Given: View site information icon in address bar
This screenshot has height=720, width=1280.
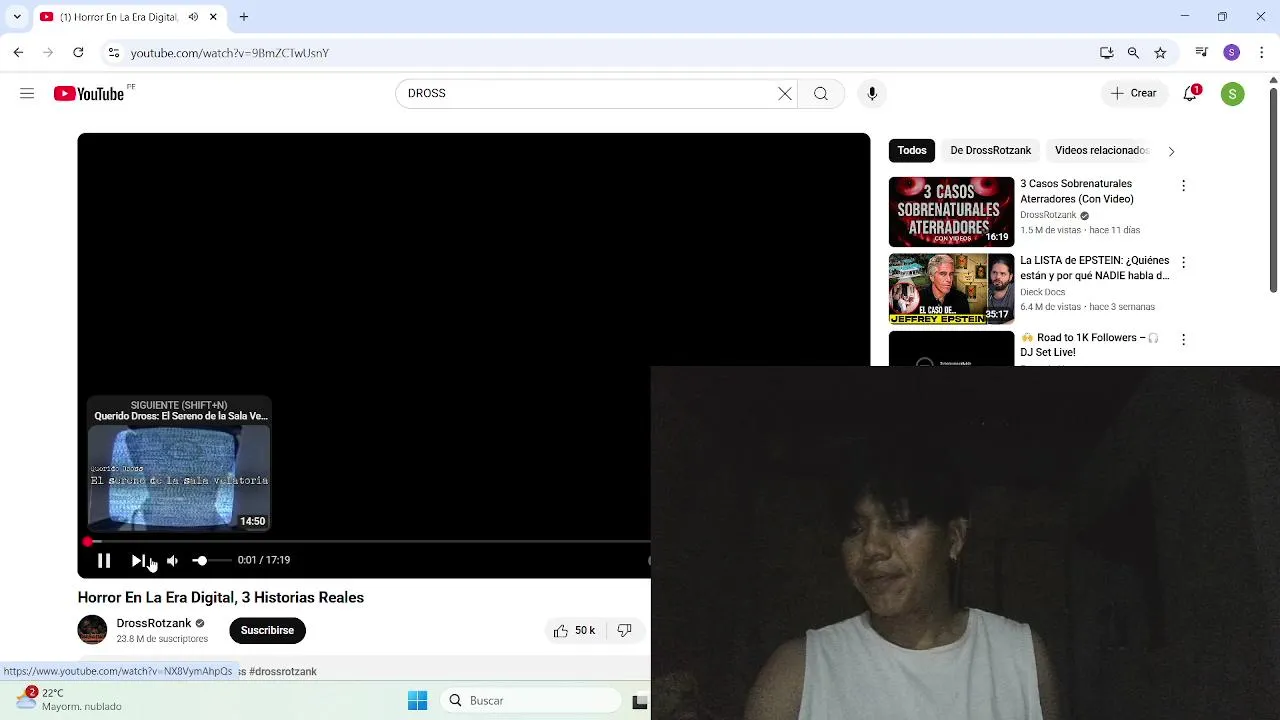Looking at the screenshot, I should tap(113, 53).
